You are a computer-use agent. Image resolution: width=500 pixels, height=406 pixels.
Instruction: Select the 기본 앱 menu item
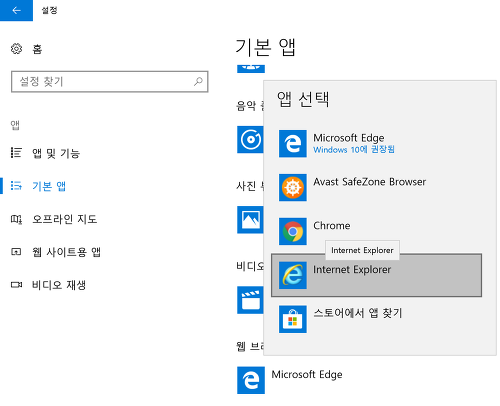[x=49, y=186]
